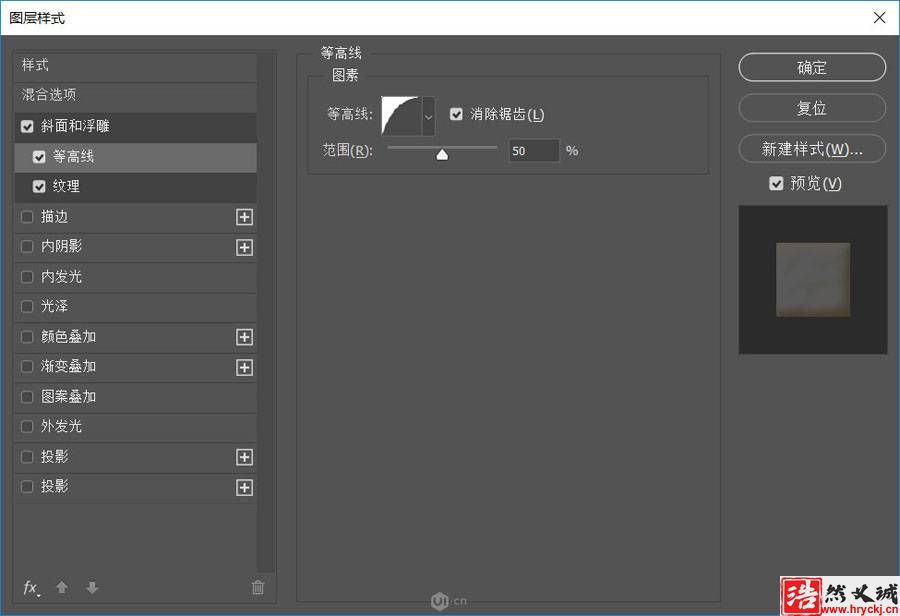The width and height of the screenshot is (900, 616).
Task: Click the 复位 button
Action: [x=812, y=108]
